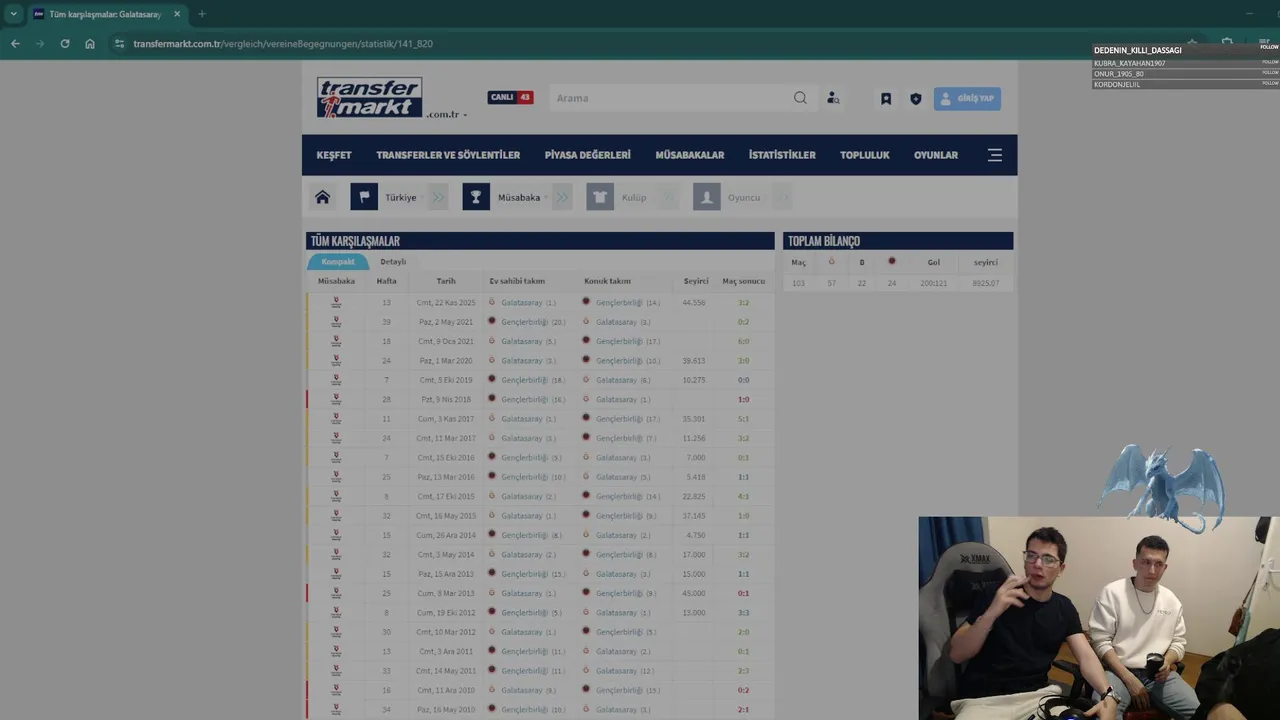Expand the Müsabaka breadcrumb dropdown
Viewport: 1280px width, 720px height.
pyautogui.click(x=546, y=198)
